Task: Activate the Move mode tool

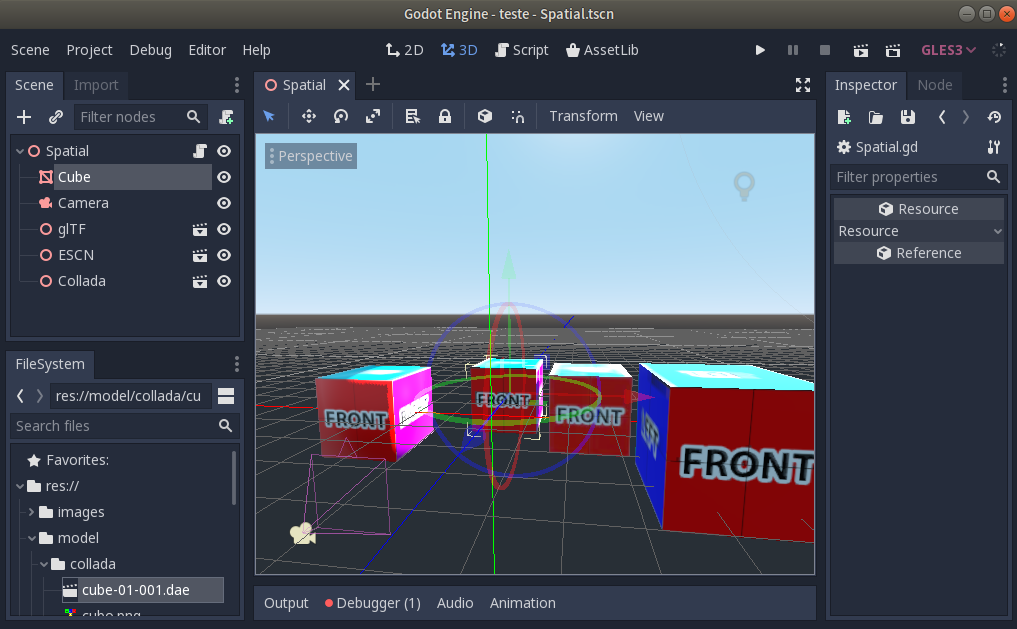Action: point(309,116)
